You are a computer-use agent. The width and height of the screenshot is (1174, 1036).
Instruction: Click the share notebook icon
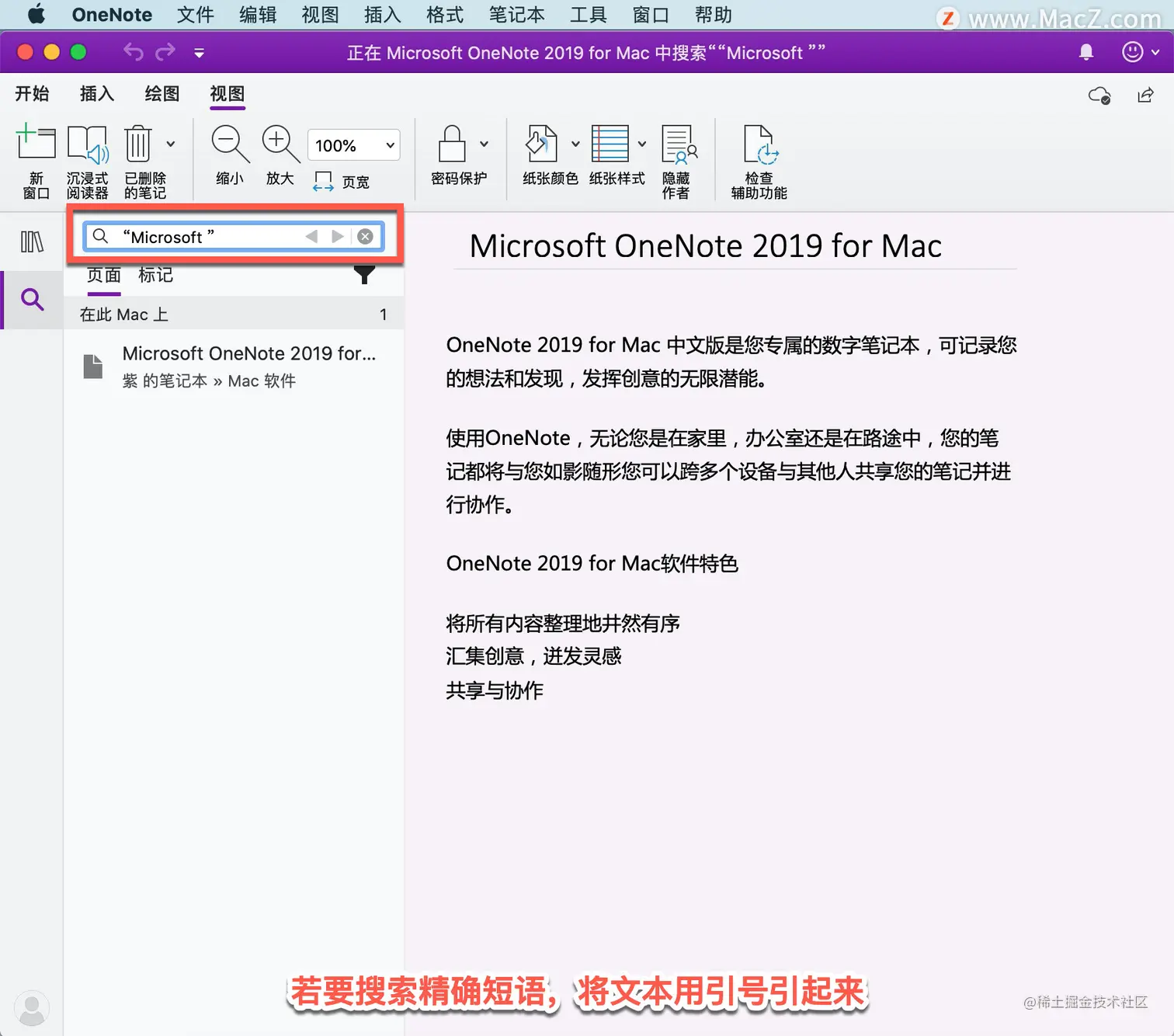click(x=1145, y=95)
